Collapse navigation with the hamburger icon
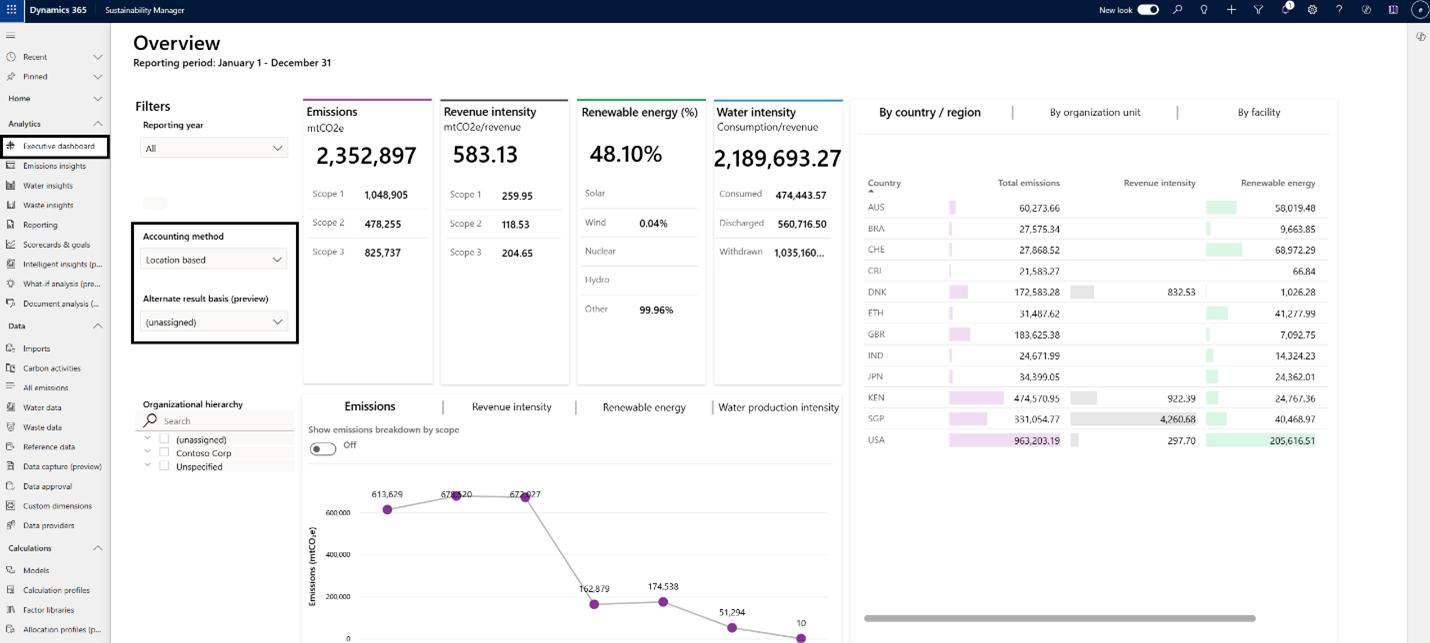1430x643 pixels. pyautogui.click(x=11, y=35)
